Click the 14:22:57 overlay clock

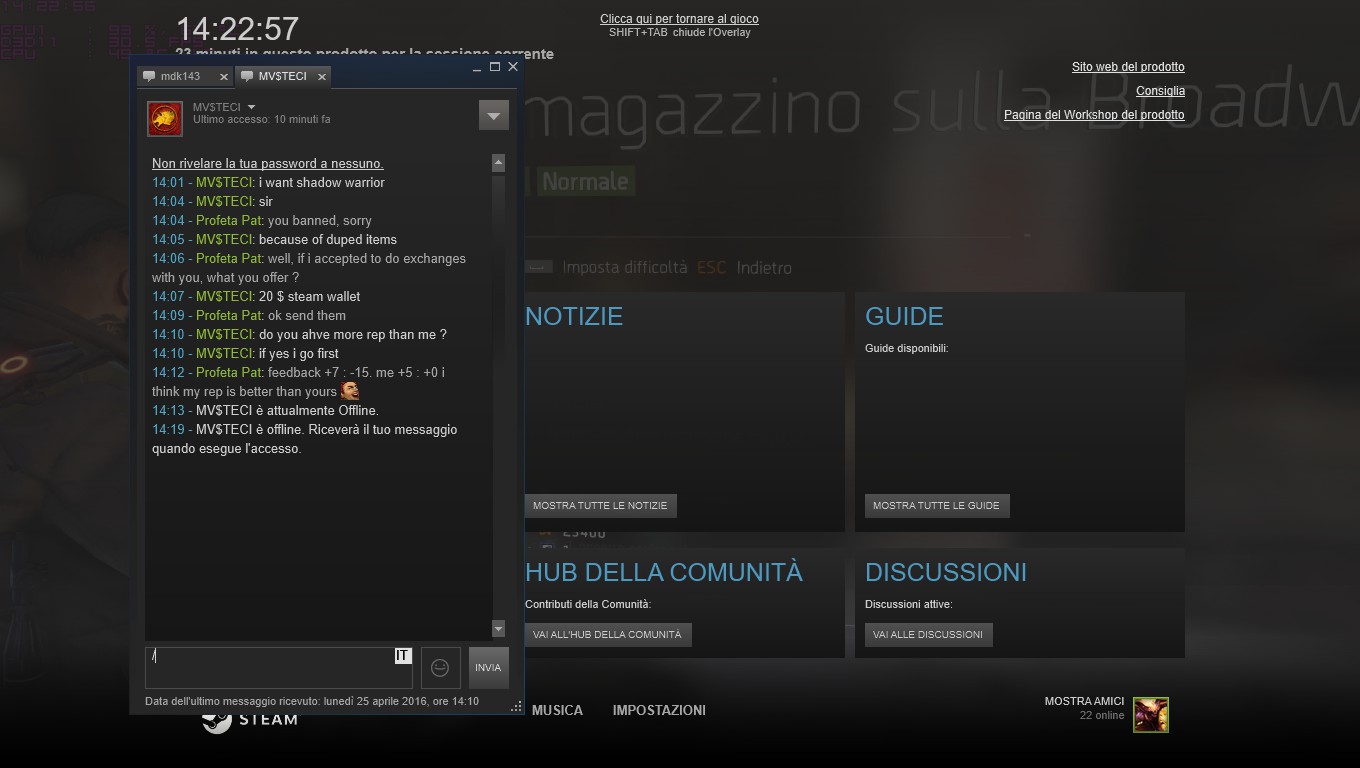[x=237, y=28]
